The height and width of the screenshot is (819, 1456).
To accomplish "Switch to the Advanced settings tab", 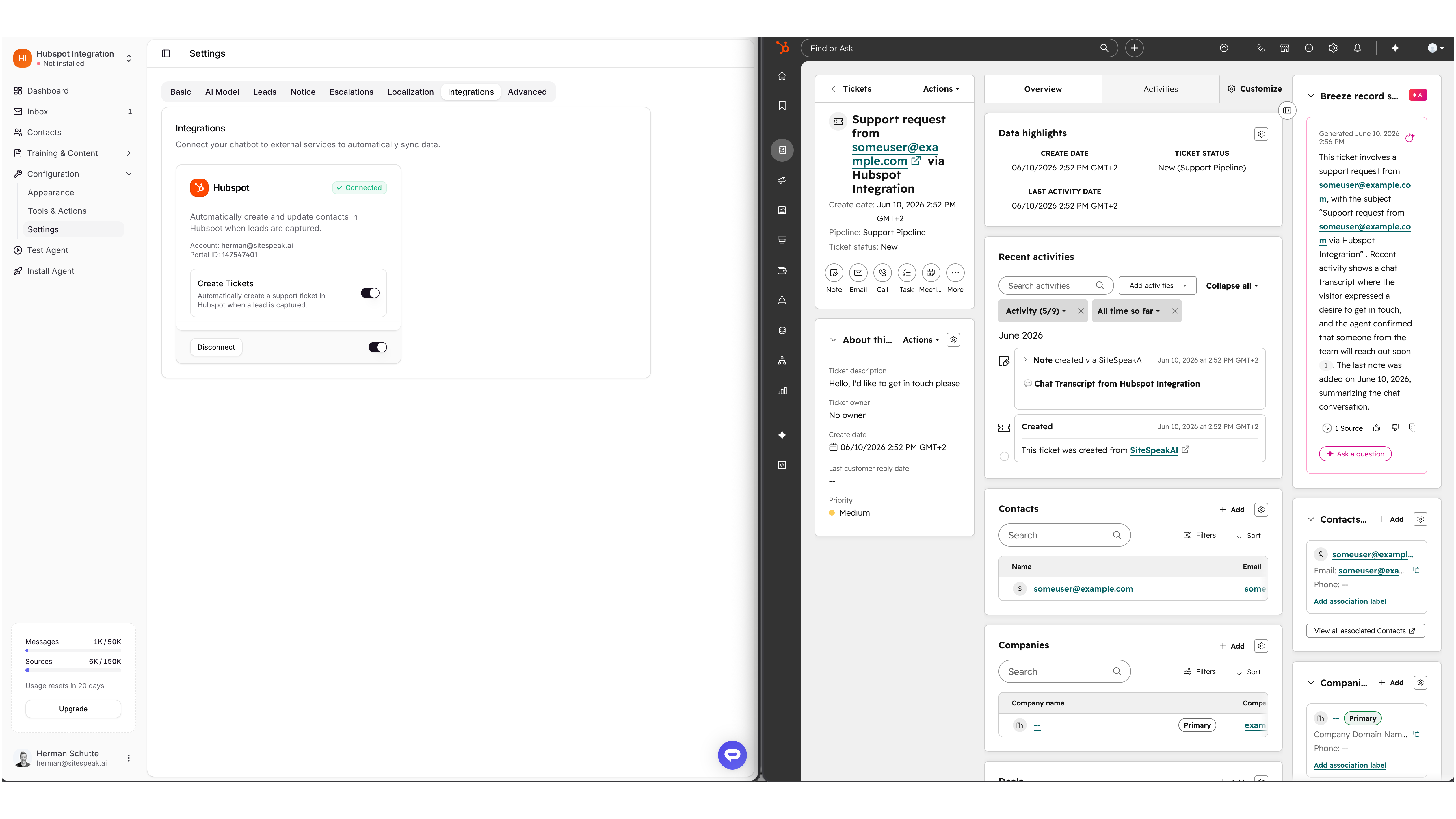I will tap(527, 92).
